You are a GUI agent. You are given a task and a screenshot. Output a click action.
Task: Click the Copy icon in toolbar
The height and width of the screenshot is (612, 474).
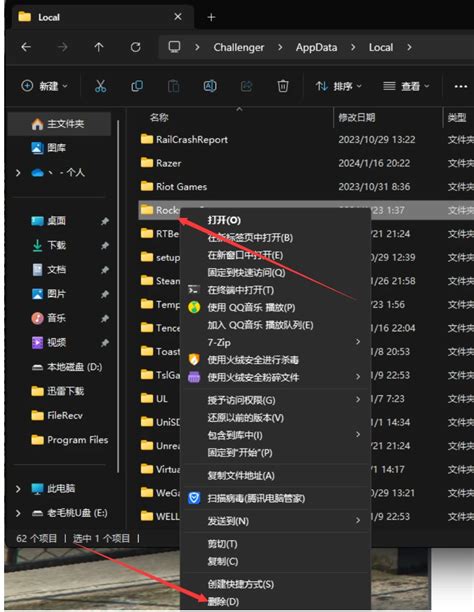(x=137, y=86)
